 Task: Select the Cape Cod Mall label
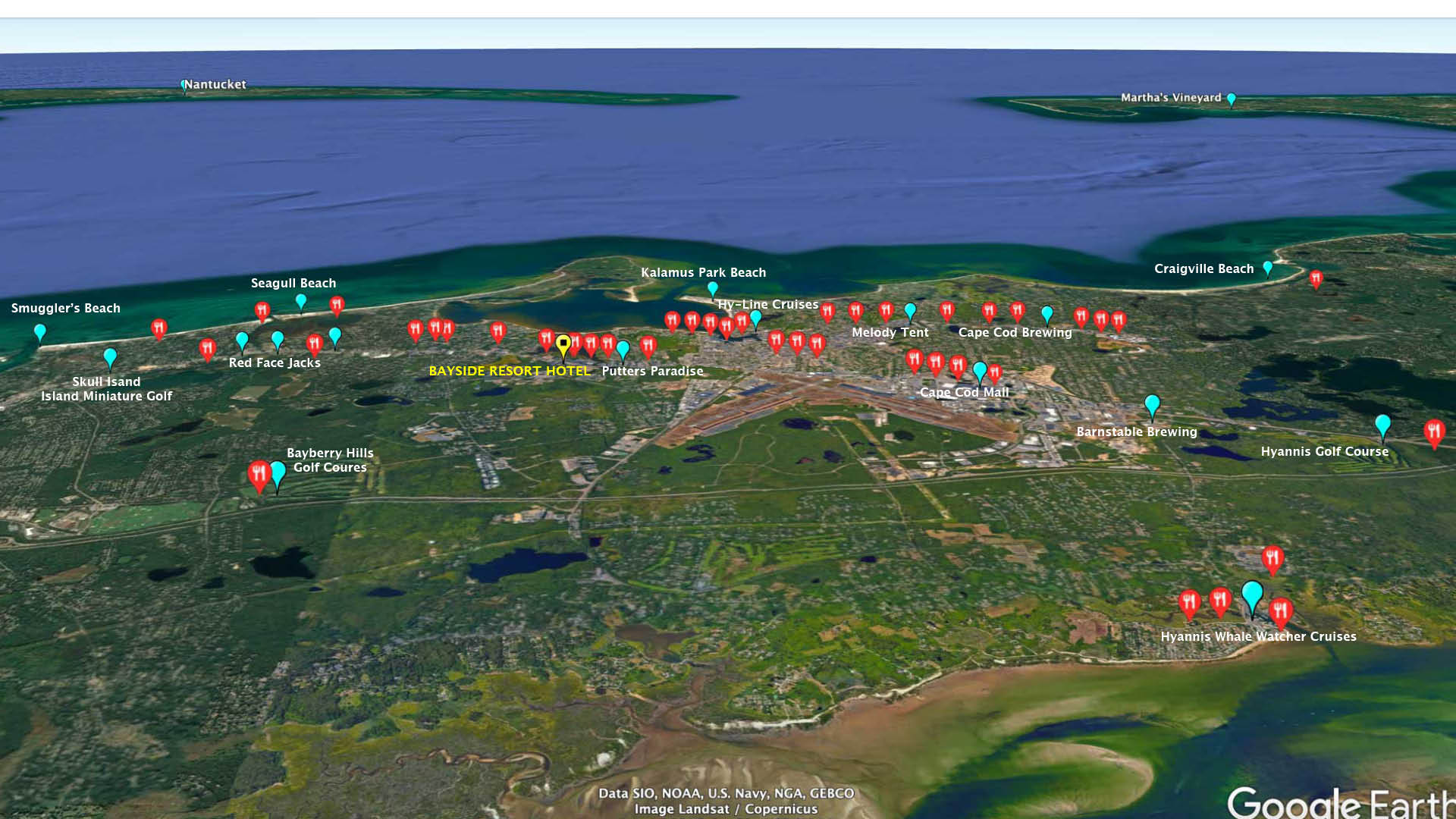964,392
